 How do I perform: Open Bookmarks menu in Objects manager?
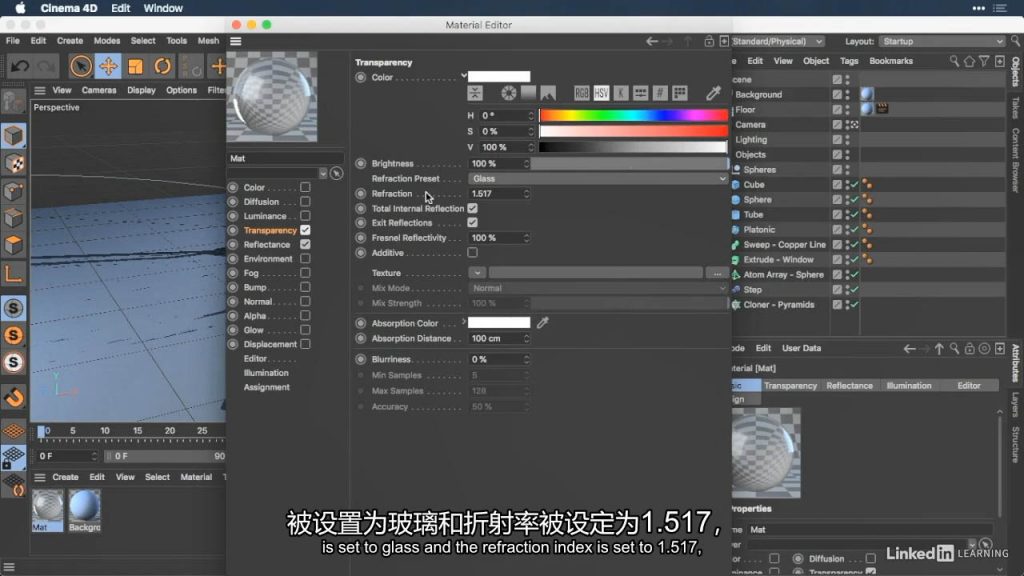click(x=891, y=61)
